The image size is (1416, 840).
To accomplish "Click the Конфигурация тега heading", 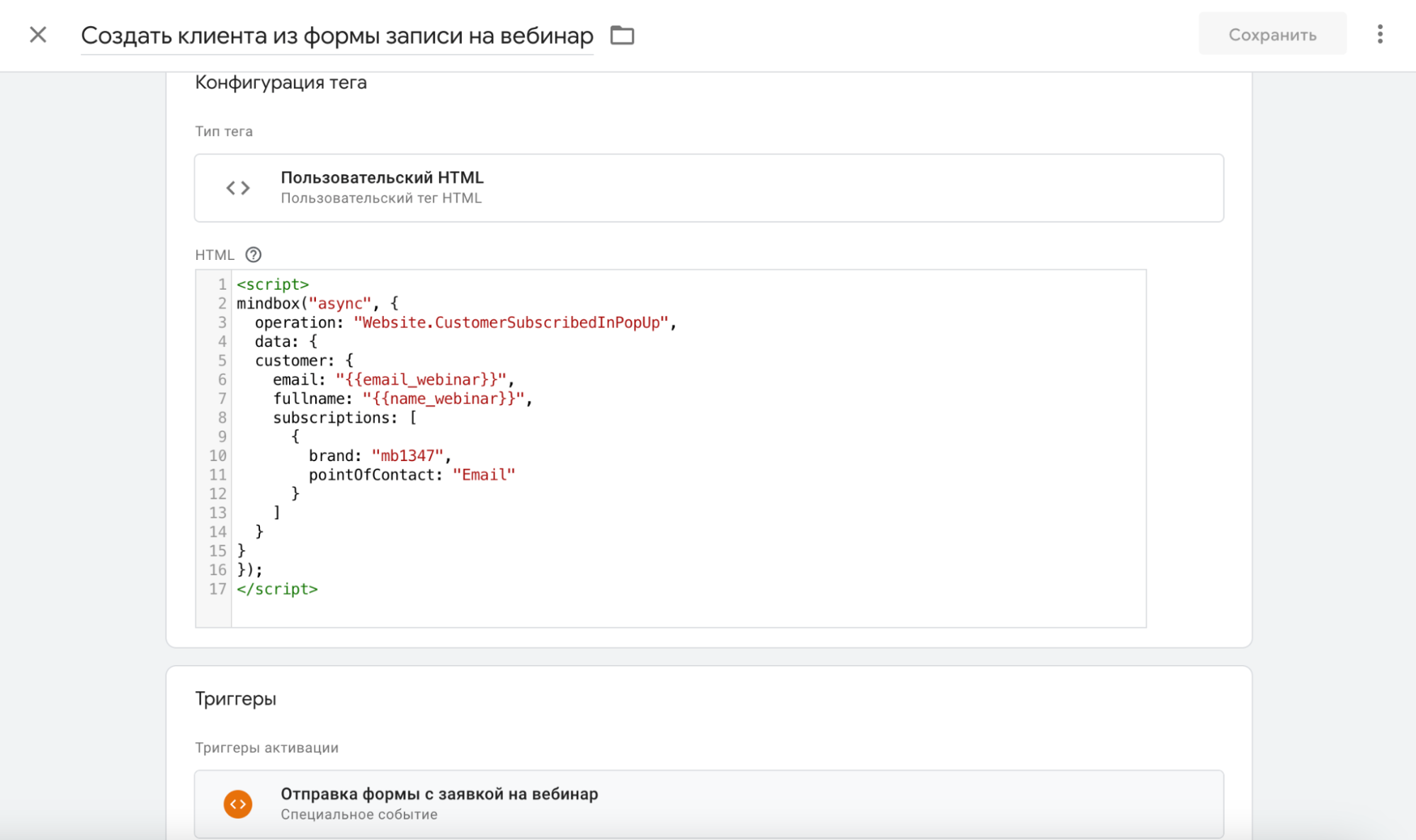I will point(281,83).
